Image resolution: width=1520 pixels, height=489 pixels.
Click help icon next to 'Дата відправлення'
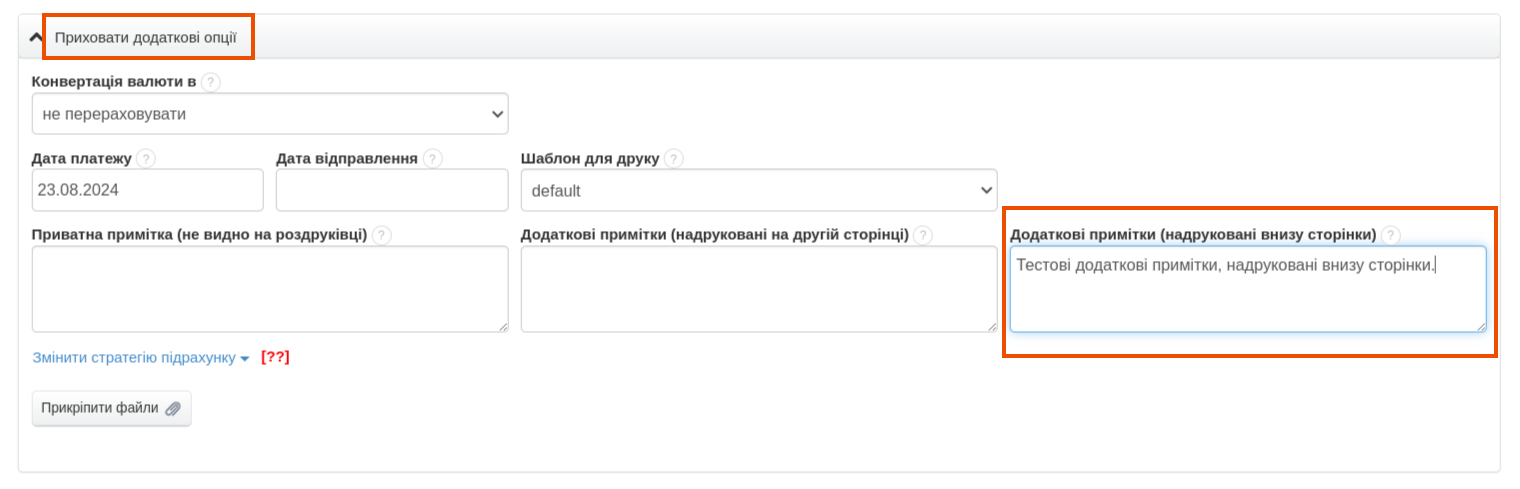tap(432, 159)
